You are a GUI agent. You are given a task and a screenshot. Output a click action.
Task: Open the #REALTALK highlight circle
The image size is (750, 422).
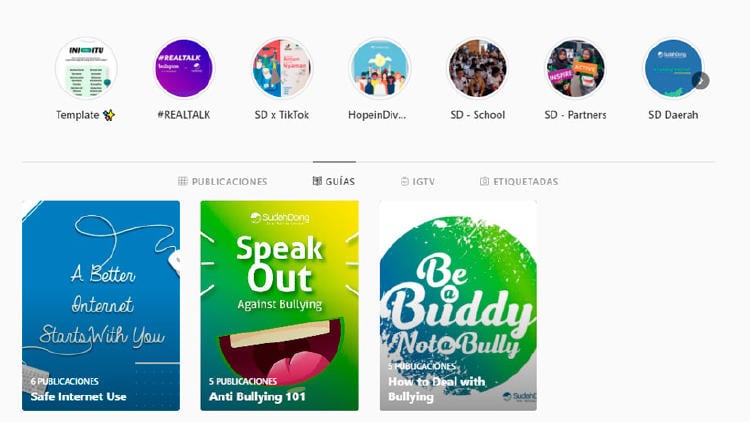tap(184, 68)
